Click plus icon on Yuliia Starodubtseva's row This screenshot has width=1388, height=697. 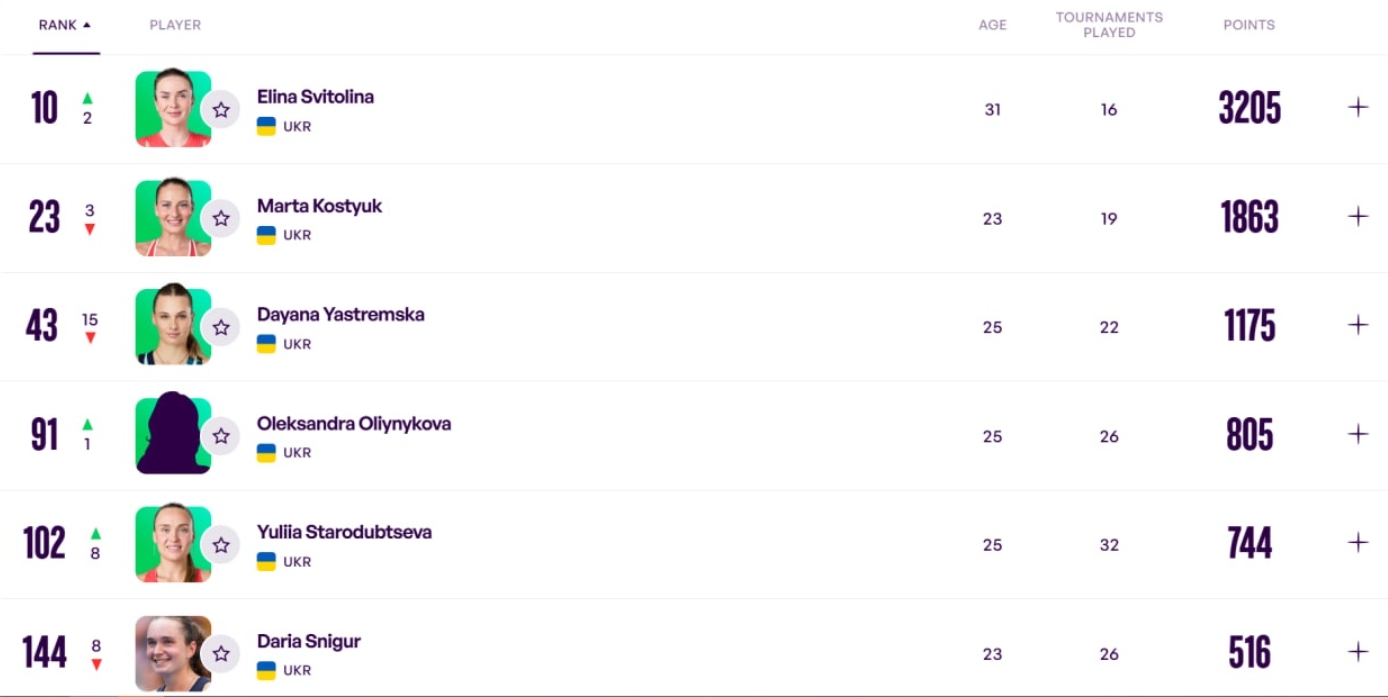[1358, 543]
